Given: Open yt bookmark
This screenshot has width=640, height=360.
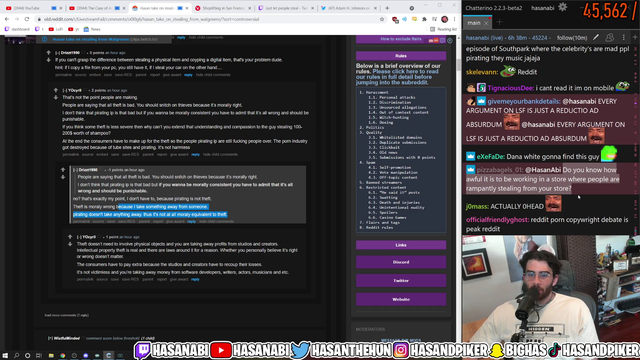Looking at the screenshot, I should [73, 29].
